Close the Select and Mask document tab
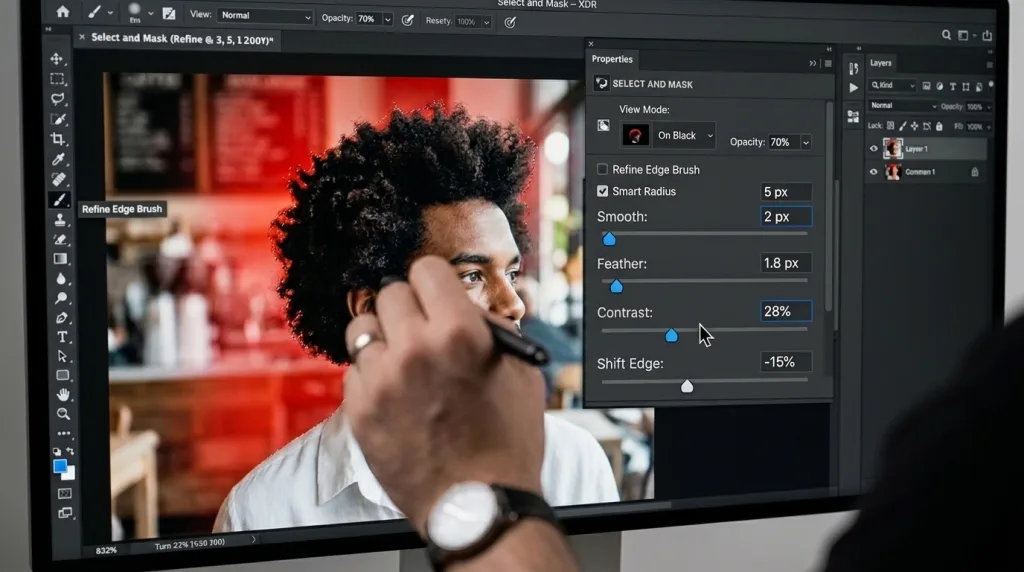Image resolution: width=1024 pixels, height=572 pixels. coord(82,37)
